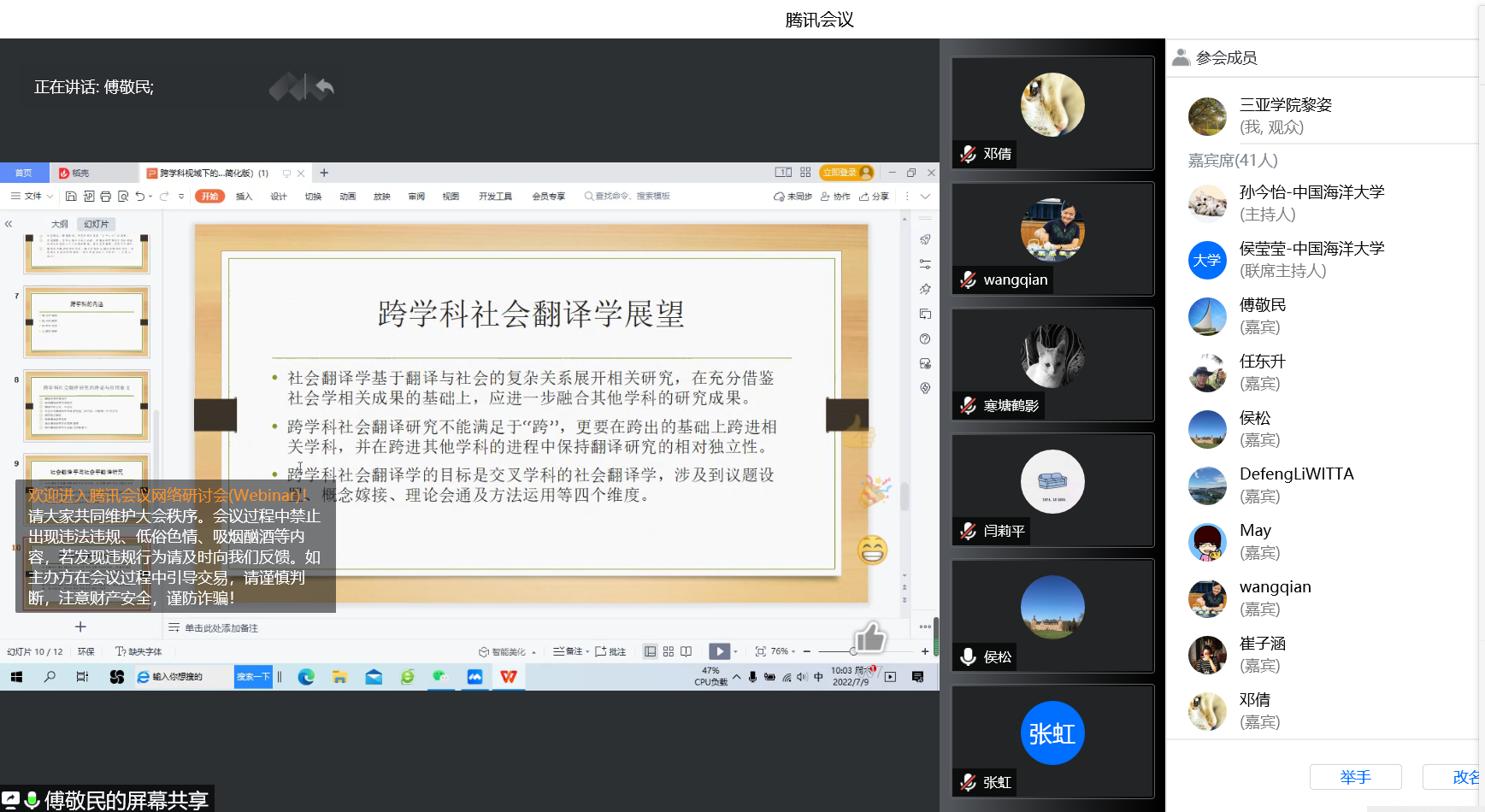The height and width of the screenshot is (812, 1485).
Task: Click the print icon in WPS toolbar
Action: (x=106, y=197)
